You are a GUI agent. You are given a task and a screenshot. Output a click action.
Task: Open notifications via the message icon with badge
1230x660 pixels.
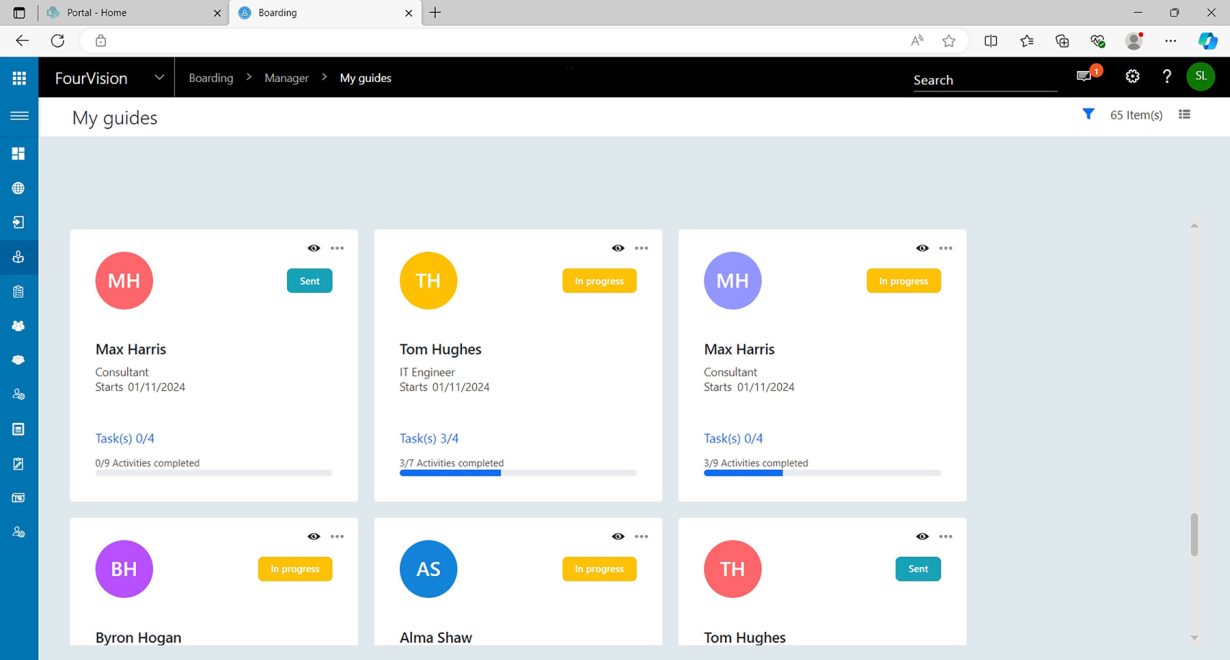point(1085,75)
